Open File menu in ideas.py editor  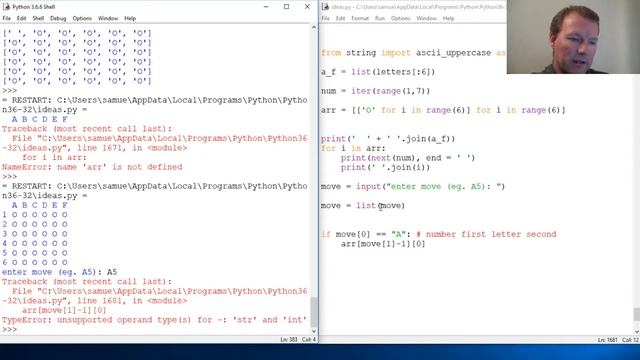pyautogui.click(x=325, y=18)
